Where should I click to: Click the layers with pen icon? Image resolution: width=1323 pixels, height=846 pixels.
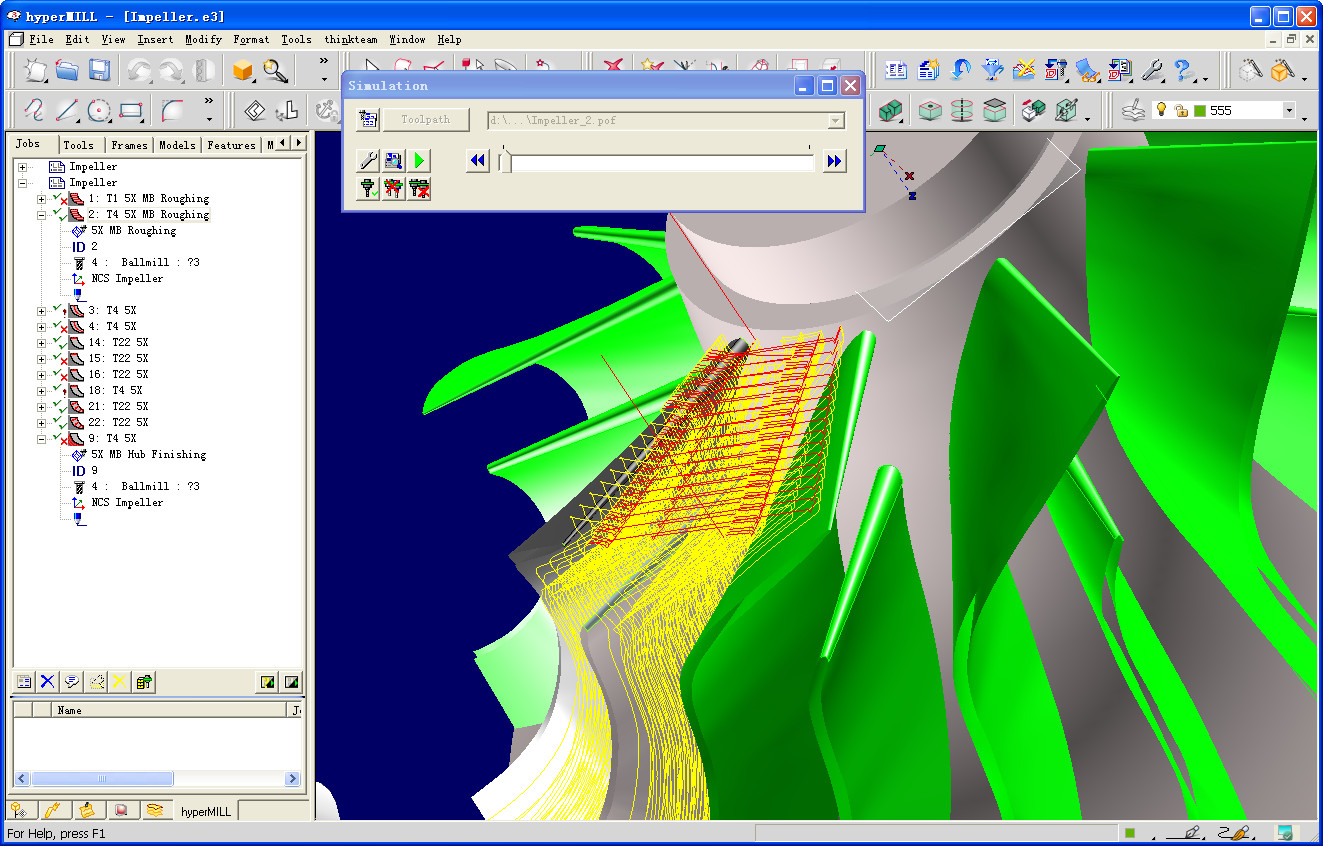[1132, 110]
